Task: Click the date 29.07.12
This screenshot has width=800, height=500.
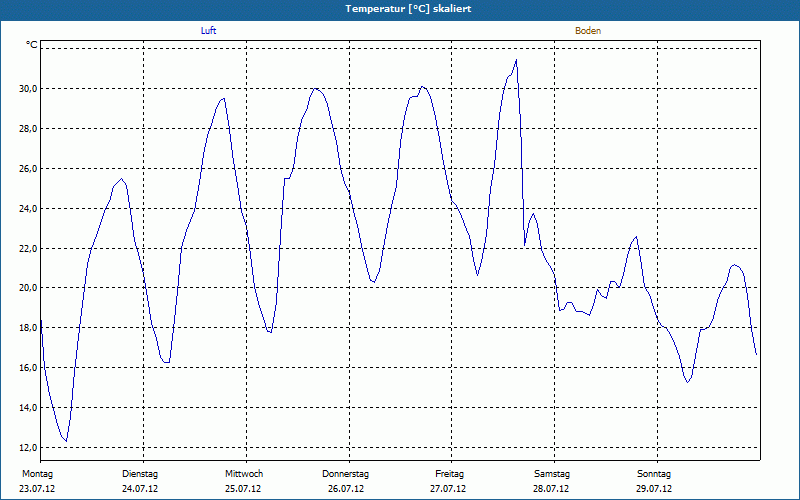Action: tap(654, 489)
